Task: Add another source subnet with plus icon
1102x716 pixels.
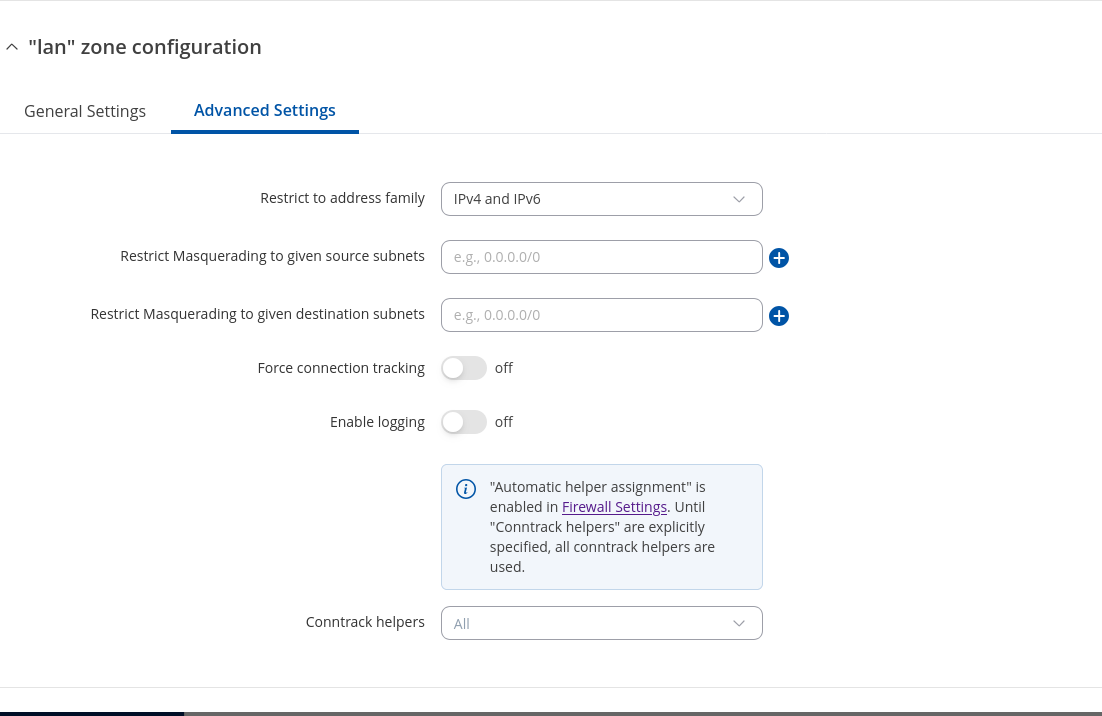Action: [779, 258]
